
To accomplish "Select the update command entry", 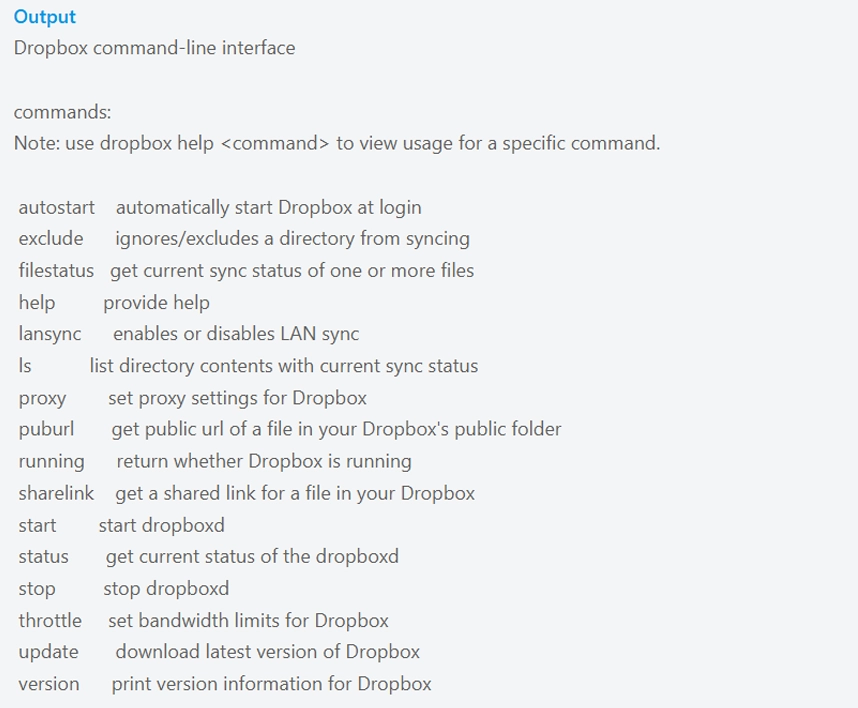I will [x=48, y=652].
